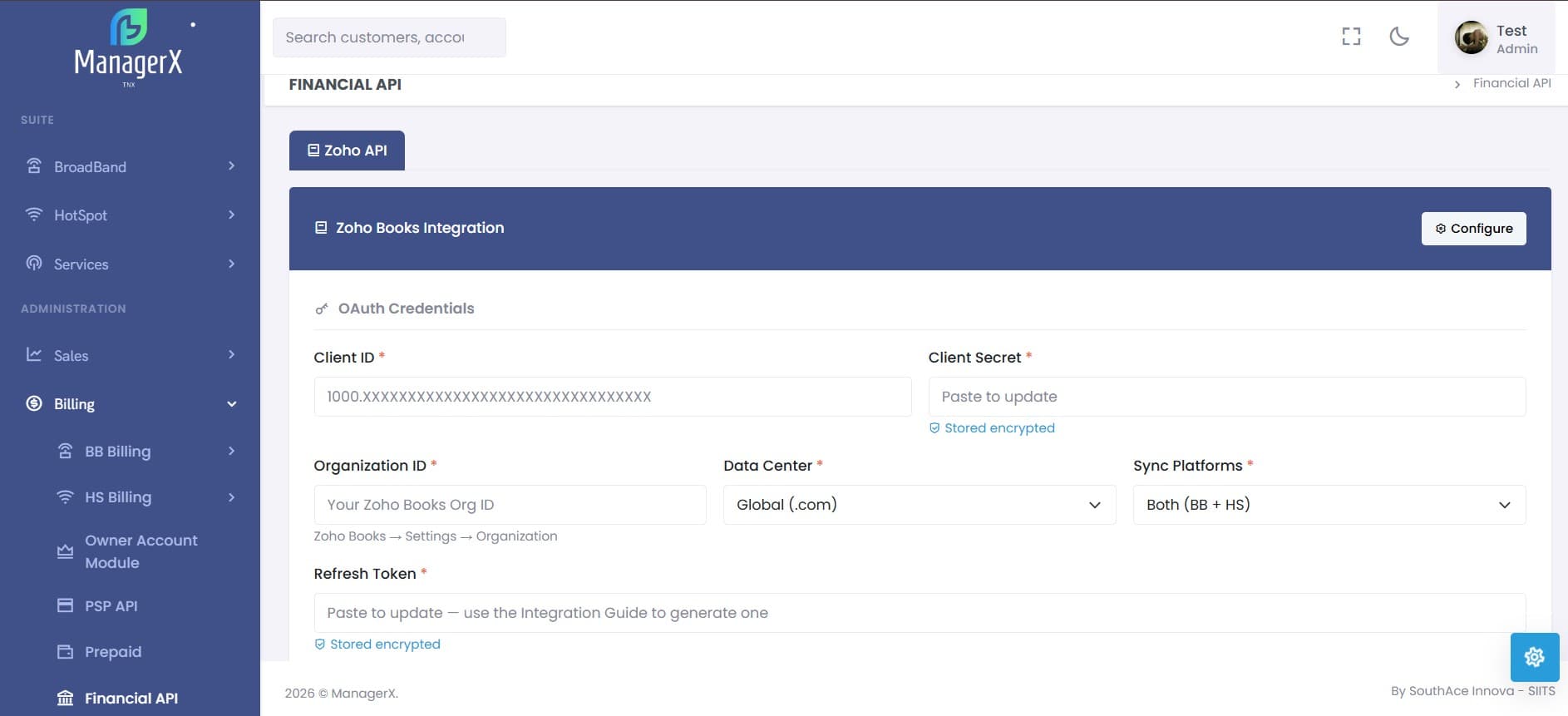Click the ManagerX logo
This screenshot has height=716, width=1568.
pyautogui.click(x=129, y=47)
